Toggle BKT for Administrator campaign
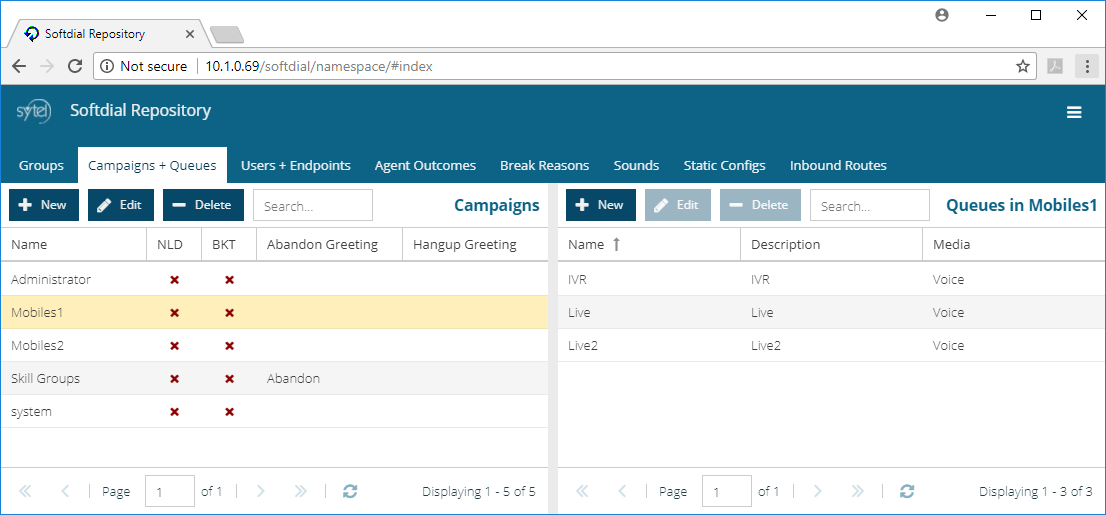This screenshot has width=1106, height=515. point(229,279)
